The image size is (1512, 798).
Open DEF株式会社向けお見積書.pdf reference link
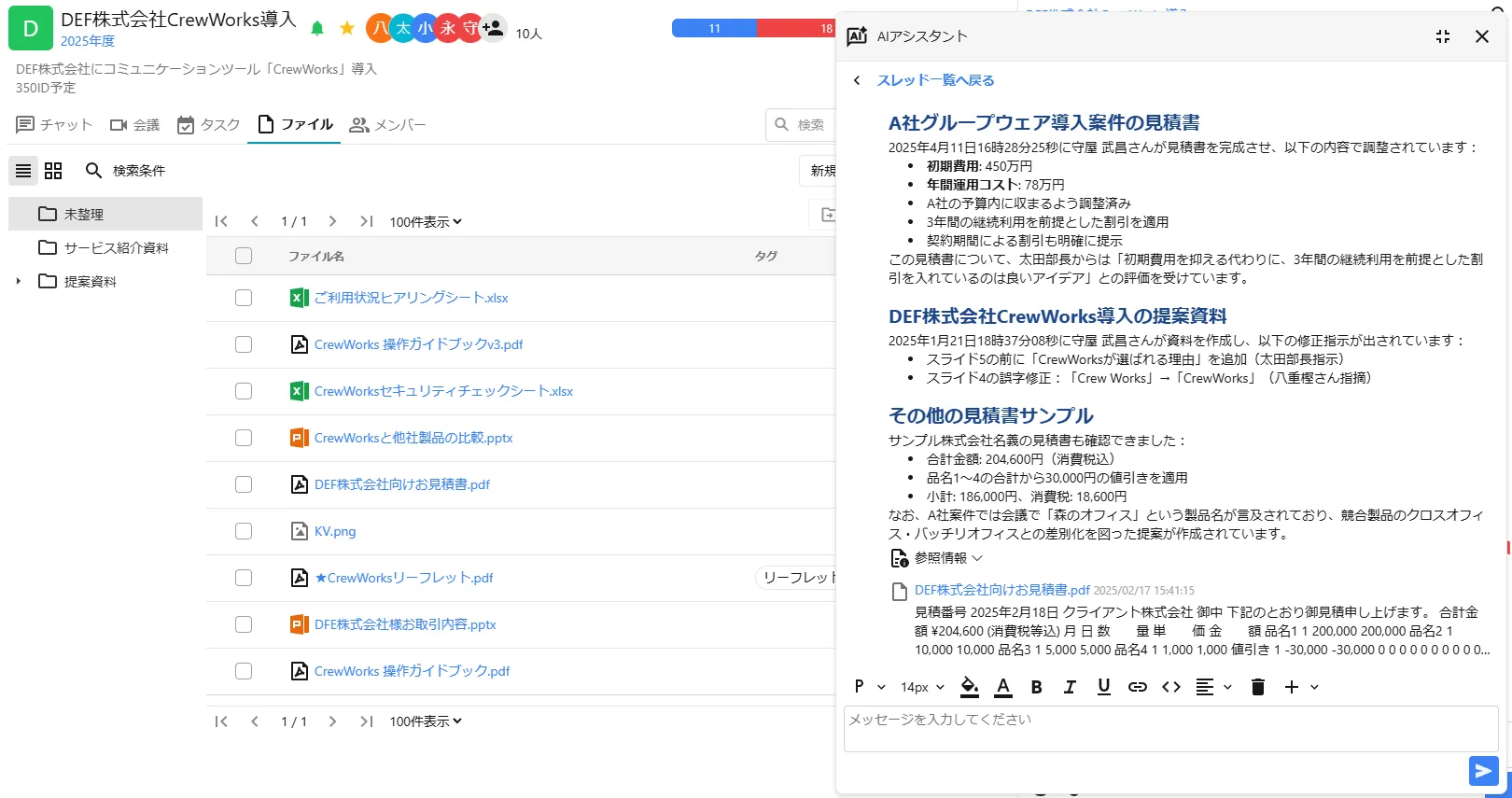pos(1001,590)
